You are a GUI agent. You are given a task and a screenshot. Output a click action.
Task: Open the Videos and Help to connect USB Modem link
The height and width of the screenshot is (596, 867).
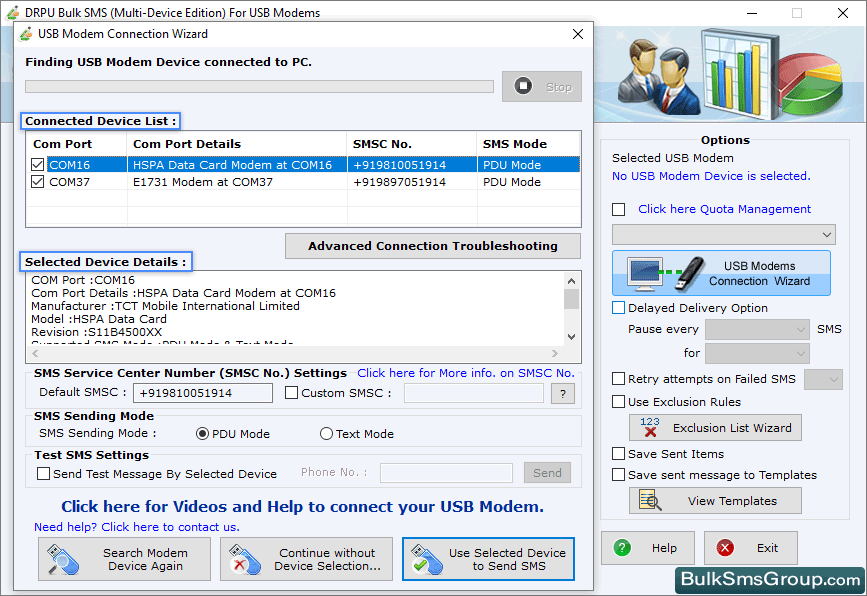(x=302, y=506)
